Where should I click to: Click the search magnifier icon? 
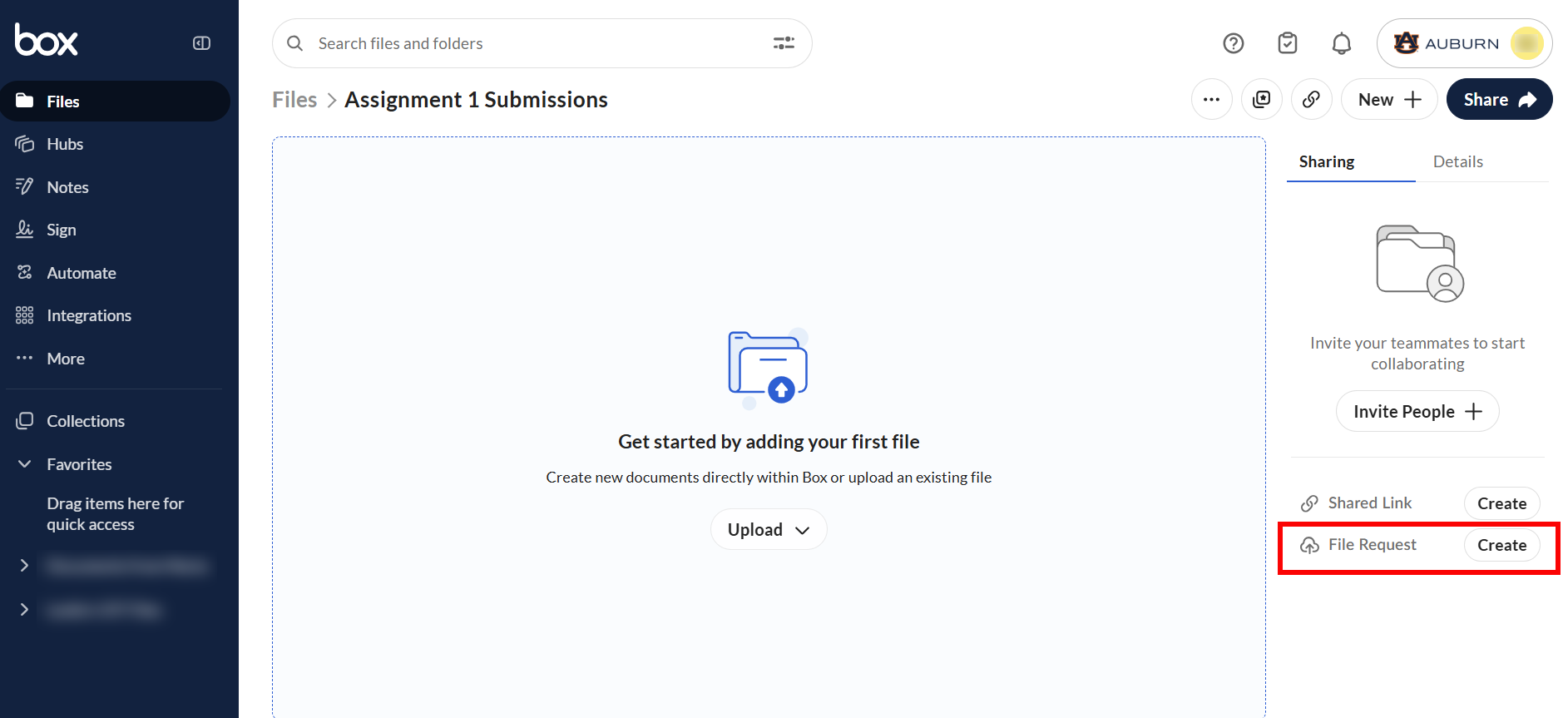coord(294,43)
